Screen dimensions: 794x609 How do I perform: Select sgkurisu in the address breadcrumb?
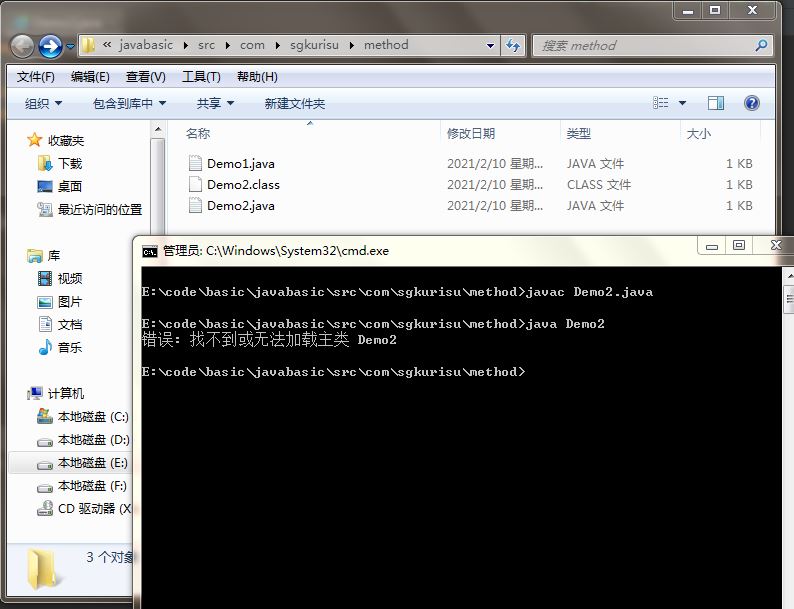coord(314,45)
